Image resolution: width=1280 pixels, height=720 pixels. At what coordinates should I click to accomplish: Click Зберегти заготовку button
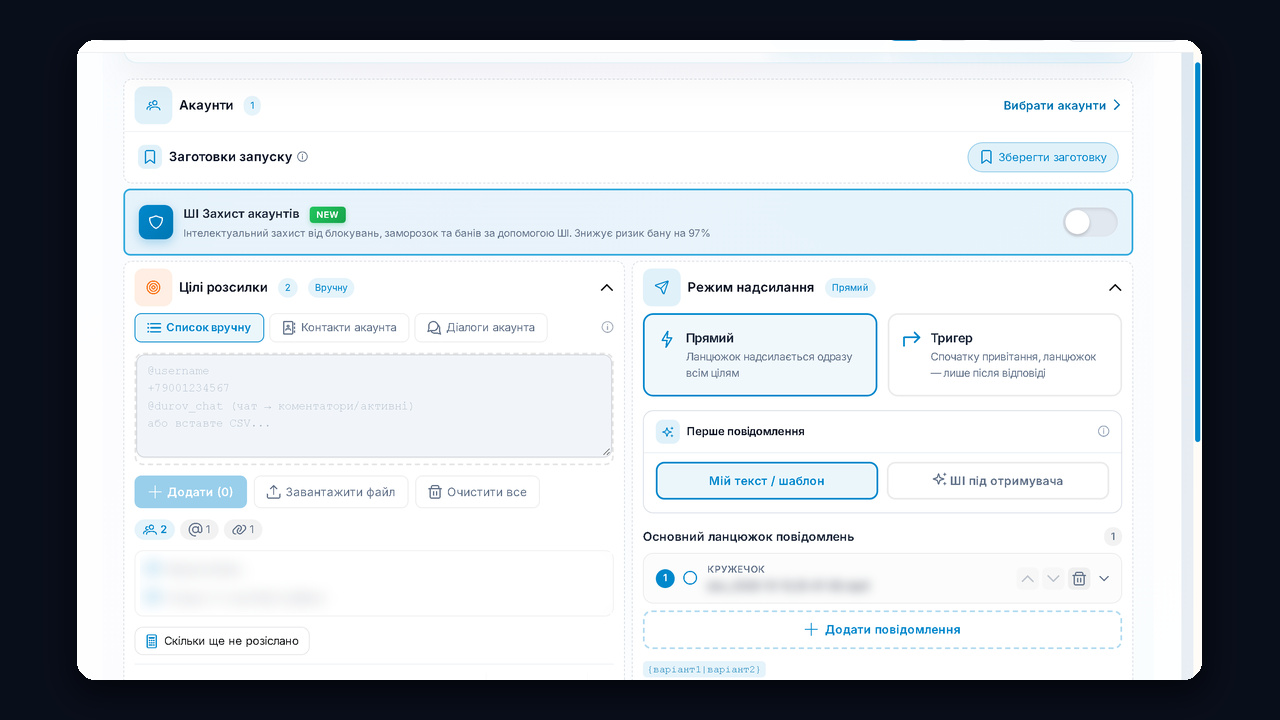(1043, 157)
